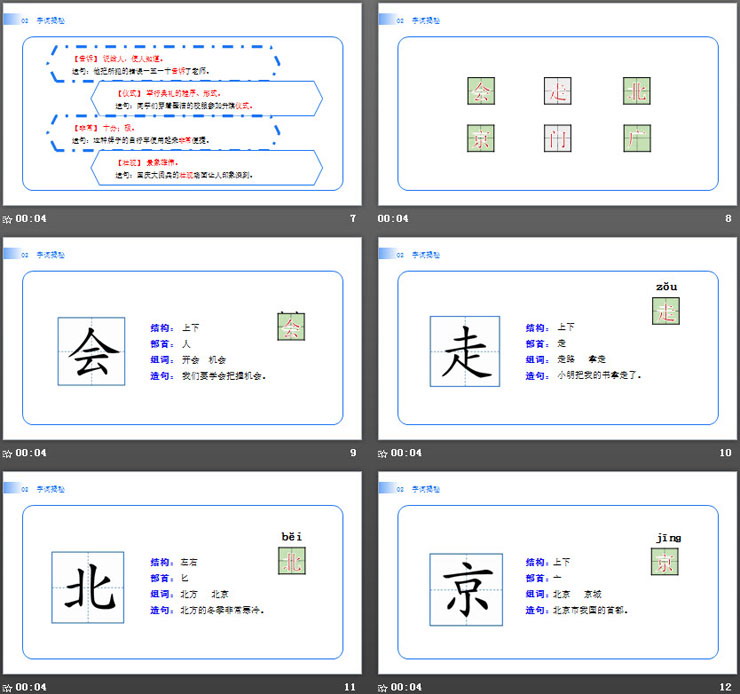
Task: Click the transition star icon under slide 7
Action: [8, 219]
